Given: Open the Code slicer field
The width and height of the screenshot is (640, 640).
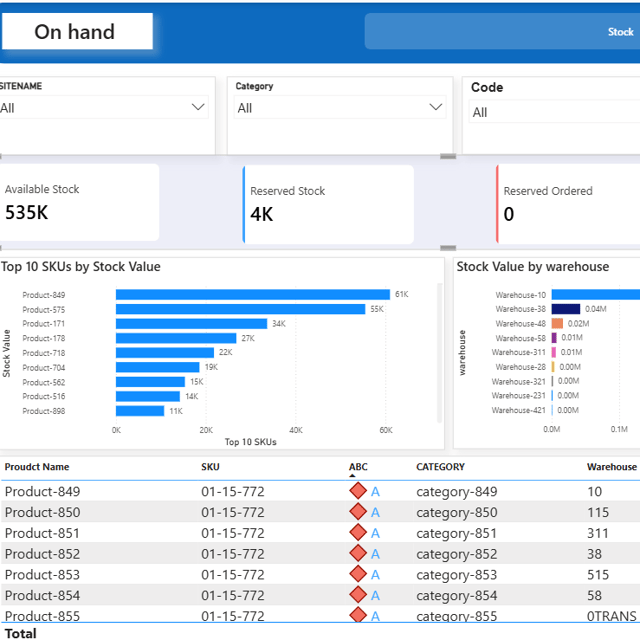Looking at the screenshot, I should tap(554, 112).
